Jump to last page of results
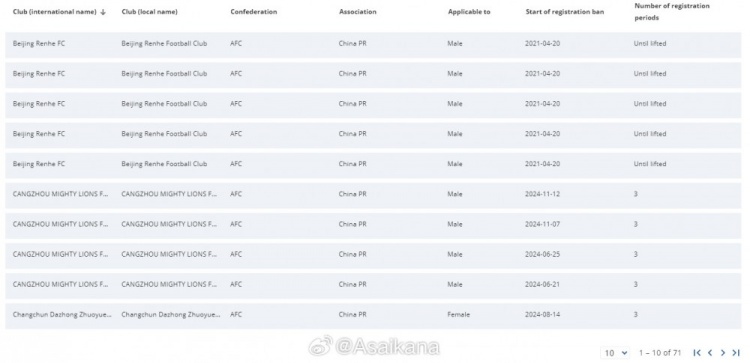Screen dimensions: 750x363 click(x=736, y=353)
